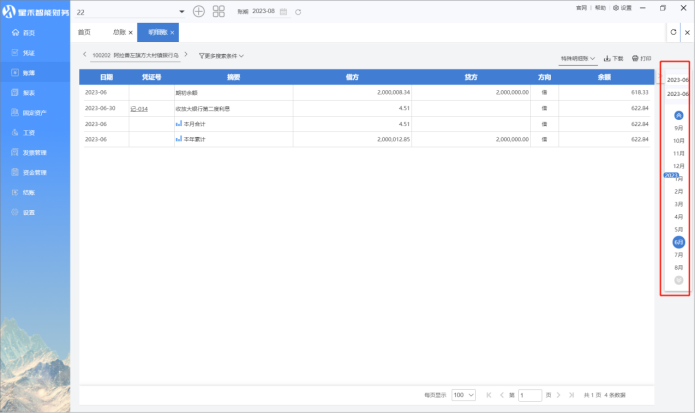The width and height of the screenshot is (695, 413).
Task: Click 帮助 link in the title bar
Action: [600, 7]
